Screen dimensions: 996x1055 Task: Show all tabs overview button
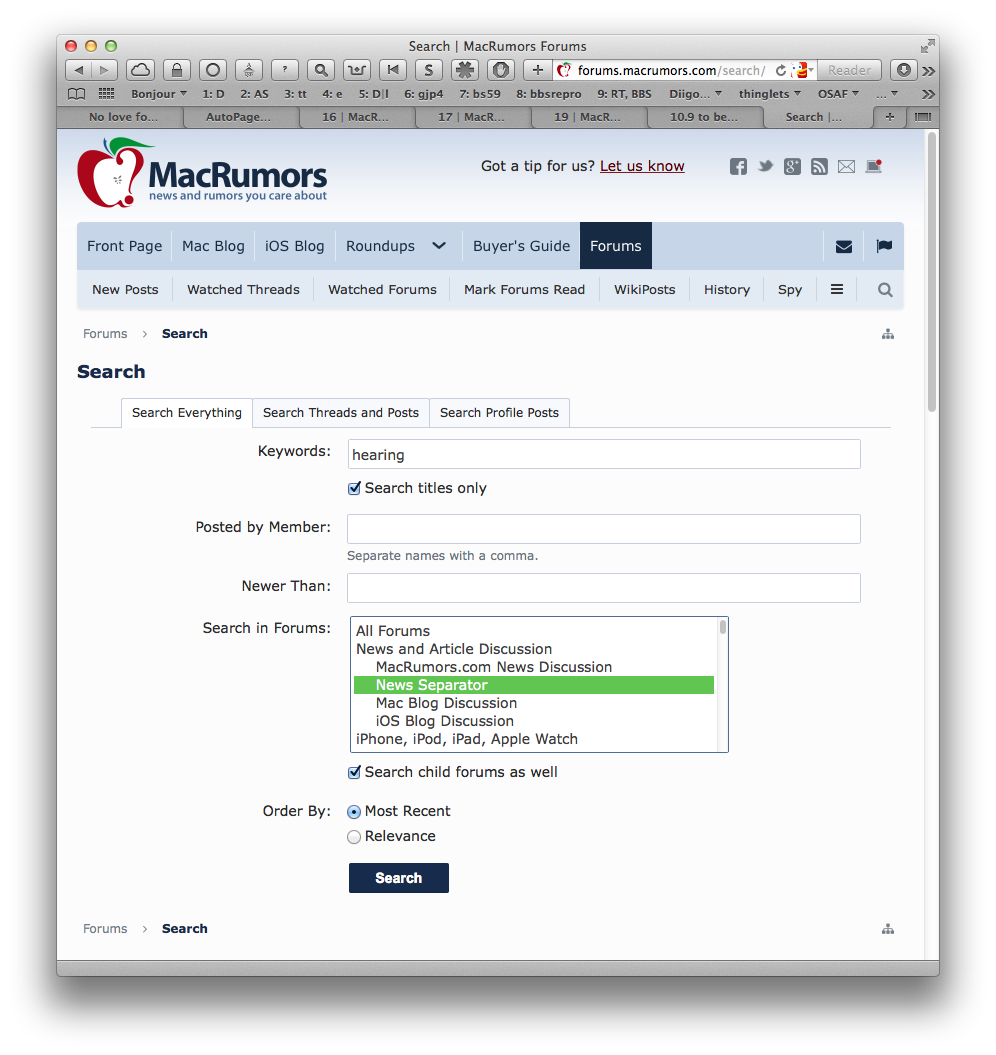tap(923, 117)
